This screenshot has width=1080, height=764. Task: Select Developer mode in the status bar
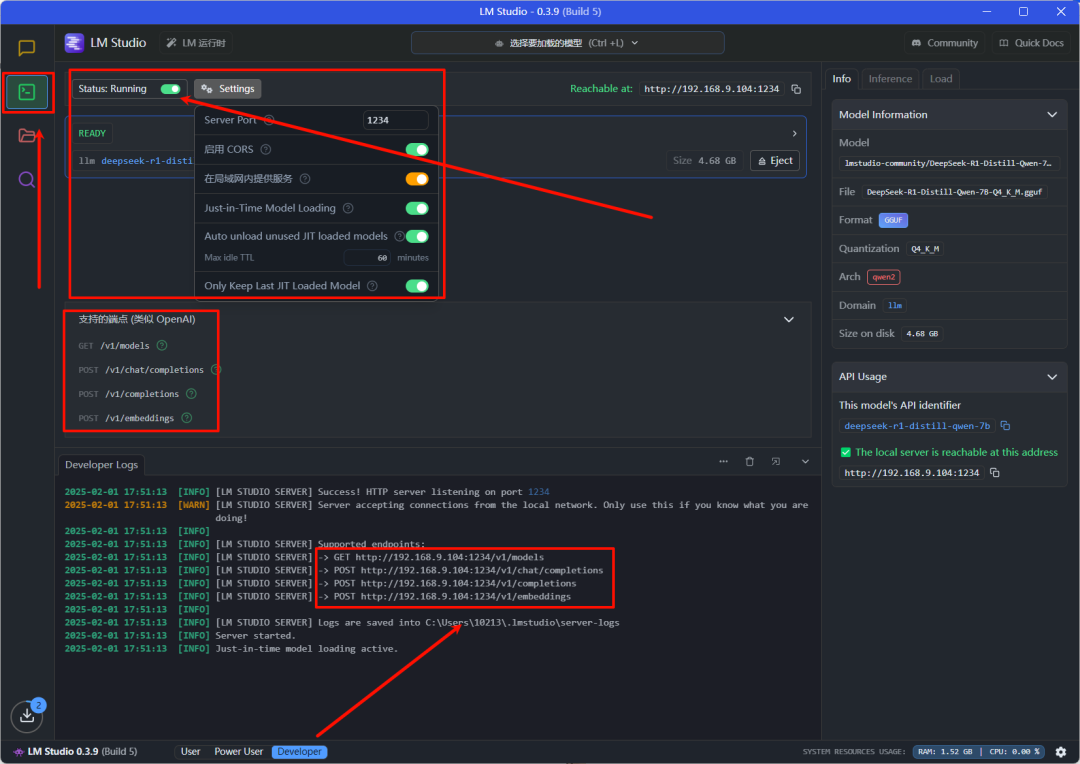click(300, 752)
